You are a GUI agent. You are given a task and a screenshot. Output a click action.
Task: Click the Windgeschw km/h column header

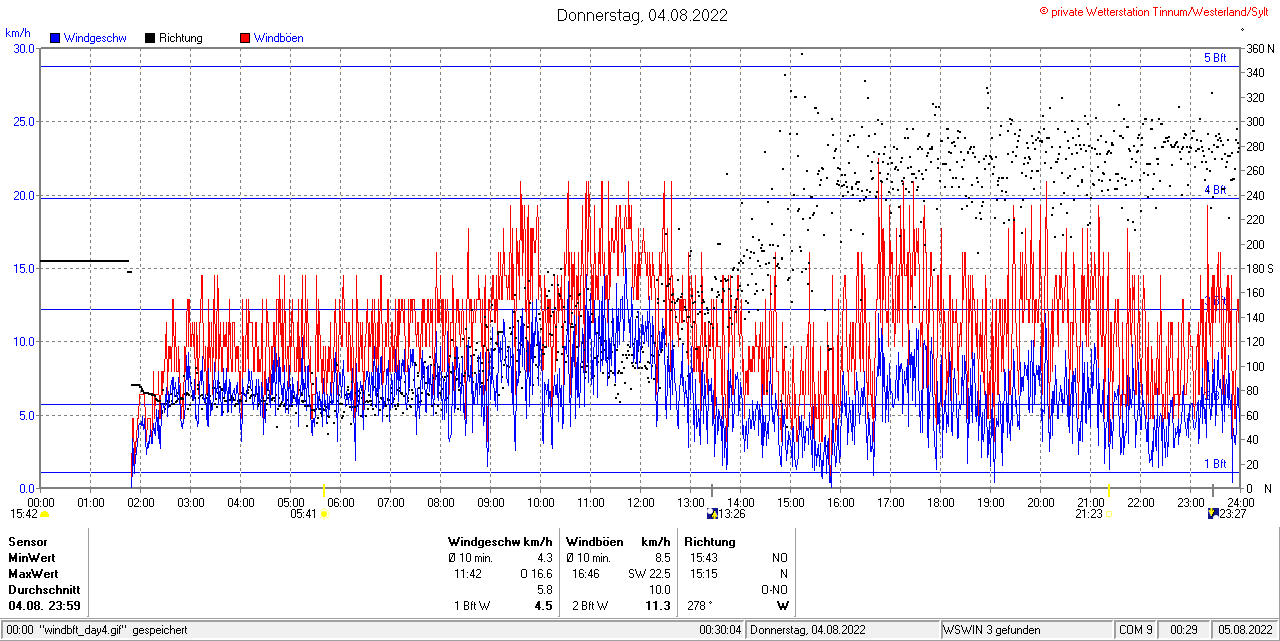(x=500, y=542)
